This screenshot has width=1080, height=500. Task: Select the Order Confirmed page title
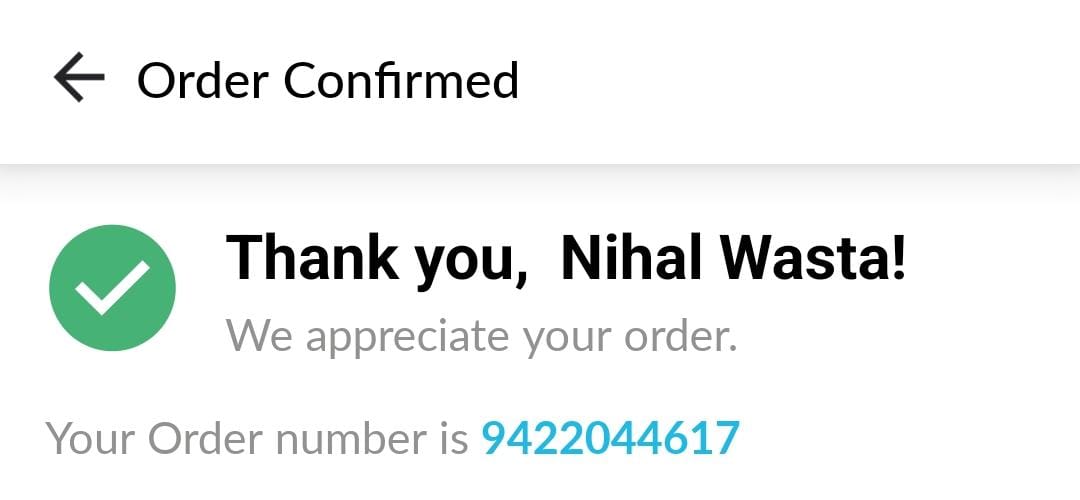328,81
